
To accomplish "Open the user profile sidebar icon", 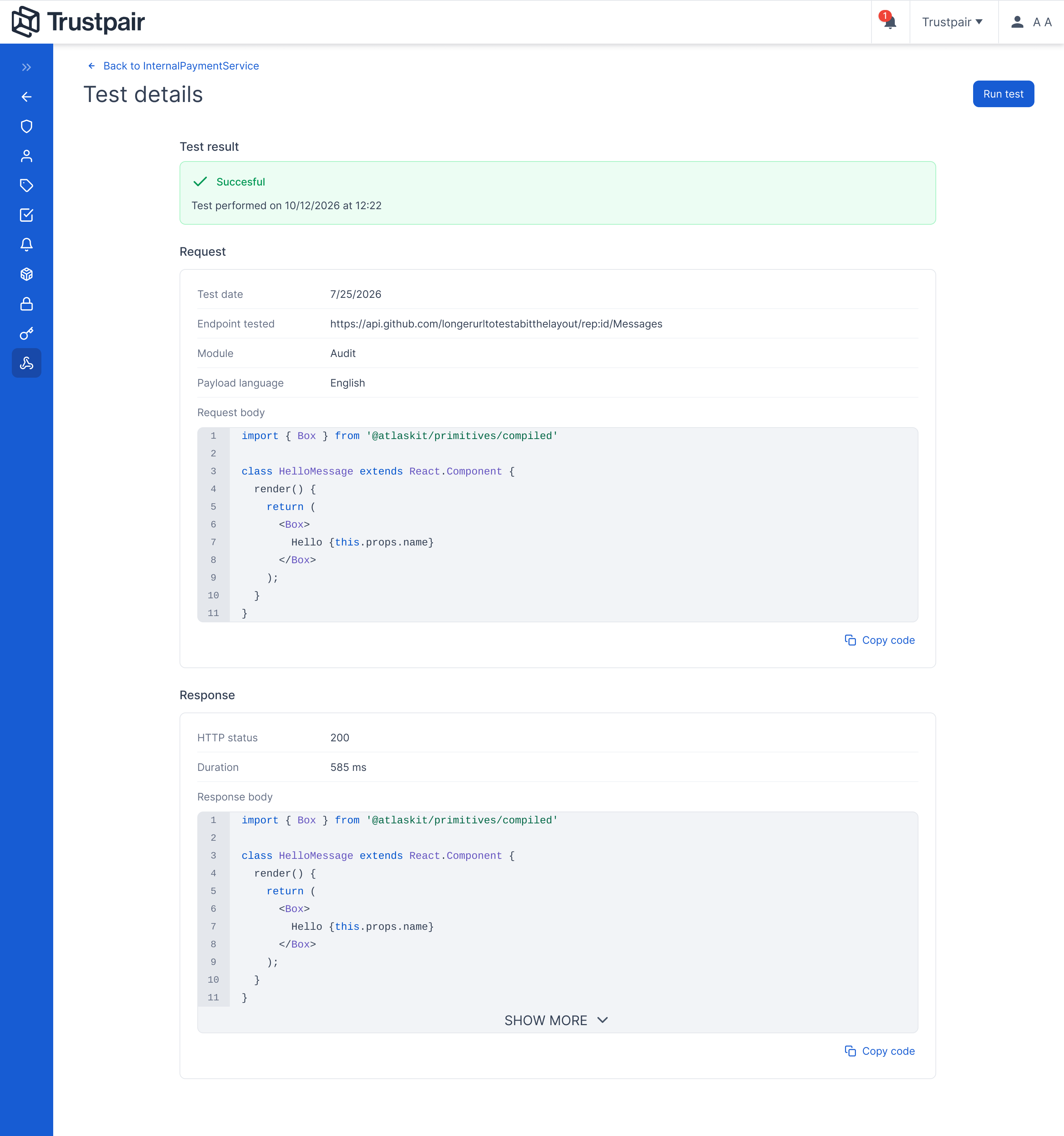I will tap(26, 156).
